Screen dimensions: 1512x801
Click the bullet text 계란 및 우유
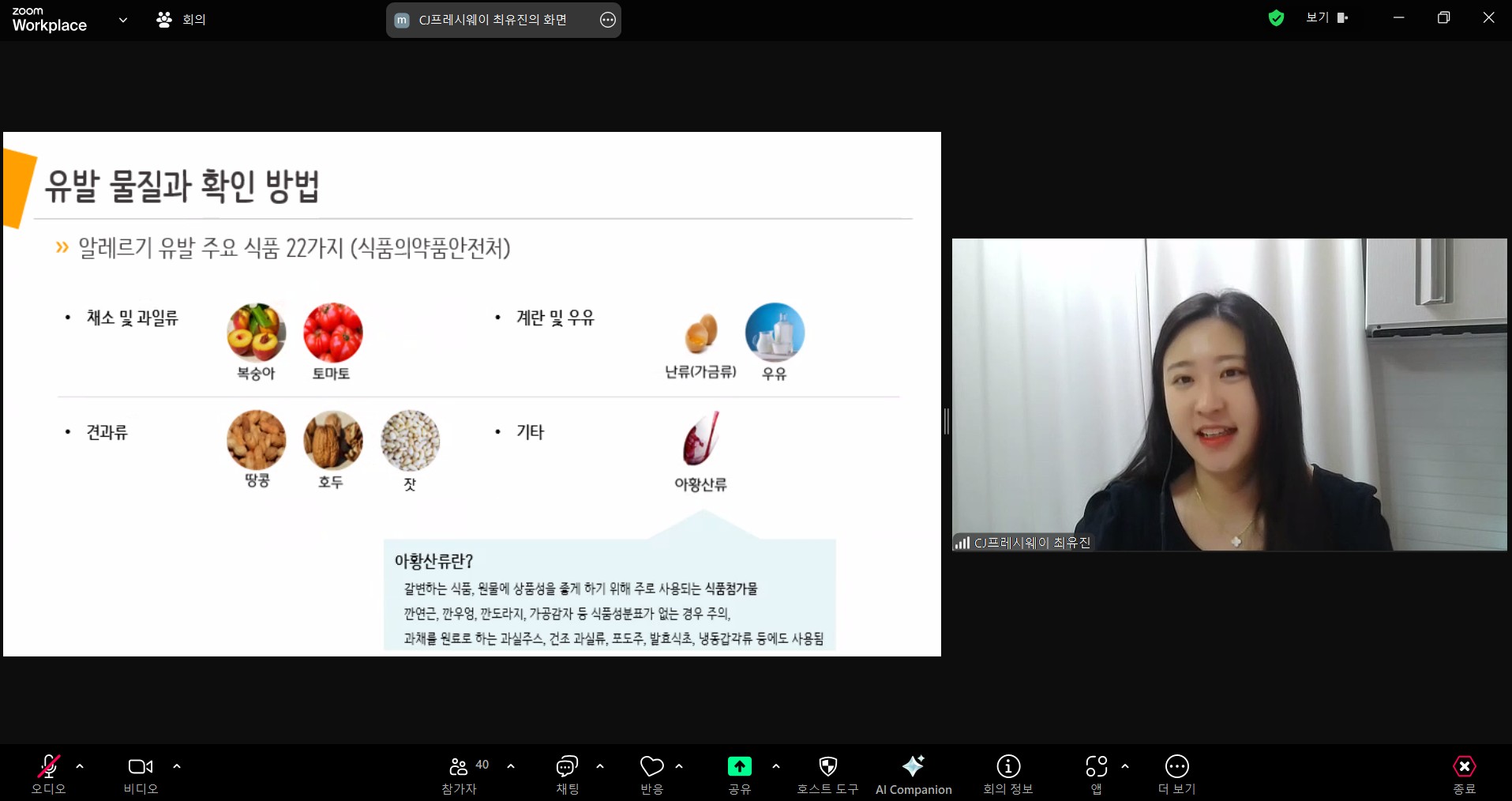555,318
